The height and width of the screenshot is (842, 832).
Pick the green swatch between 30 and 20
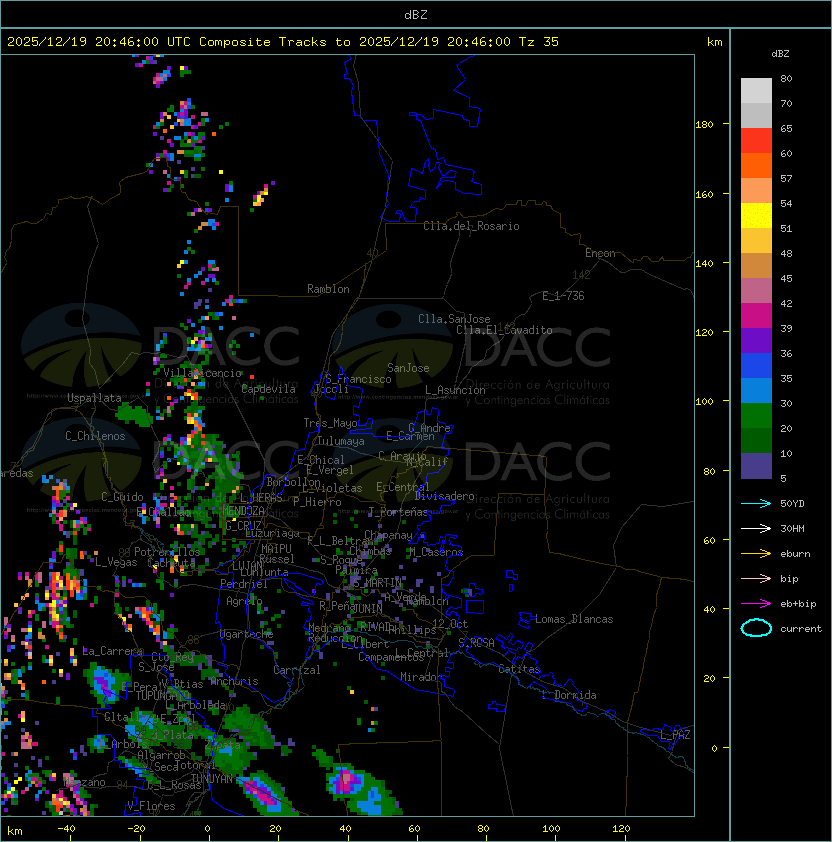[756, 416]
